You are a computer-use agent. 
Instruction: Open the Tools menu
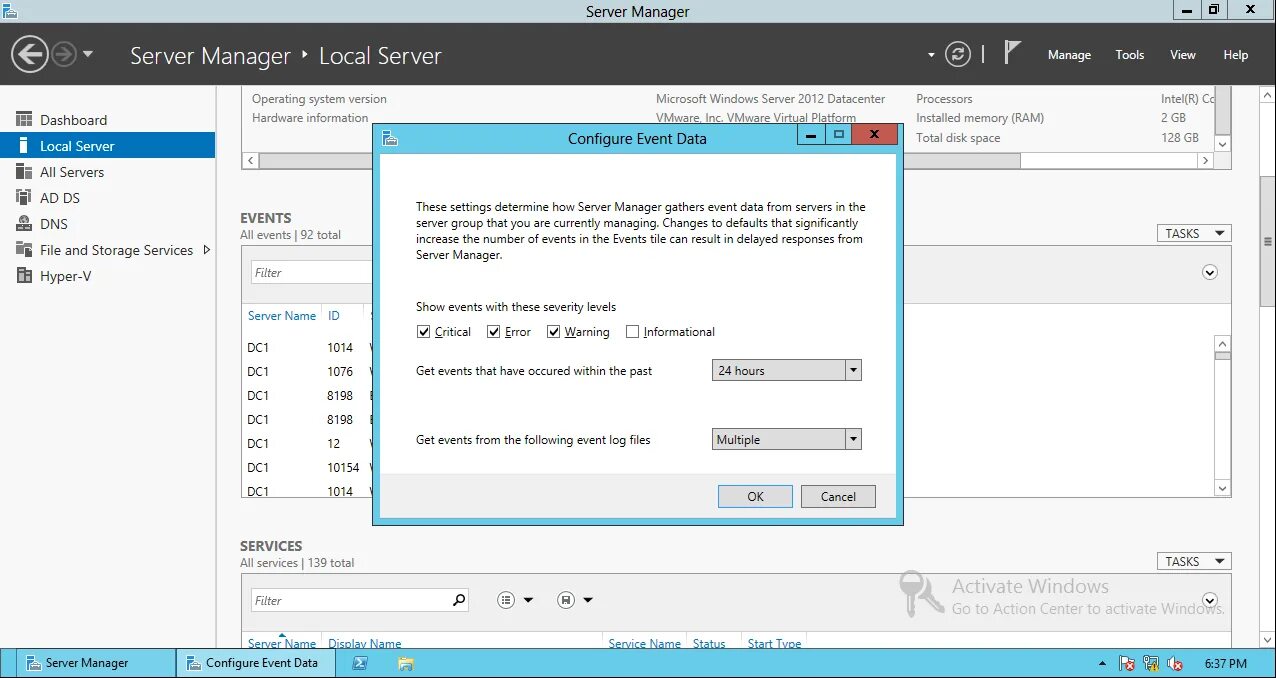(1129, 55)
